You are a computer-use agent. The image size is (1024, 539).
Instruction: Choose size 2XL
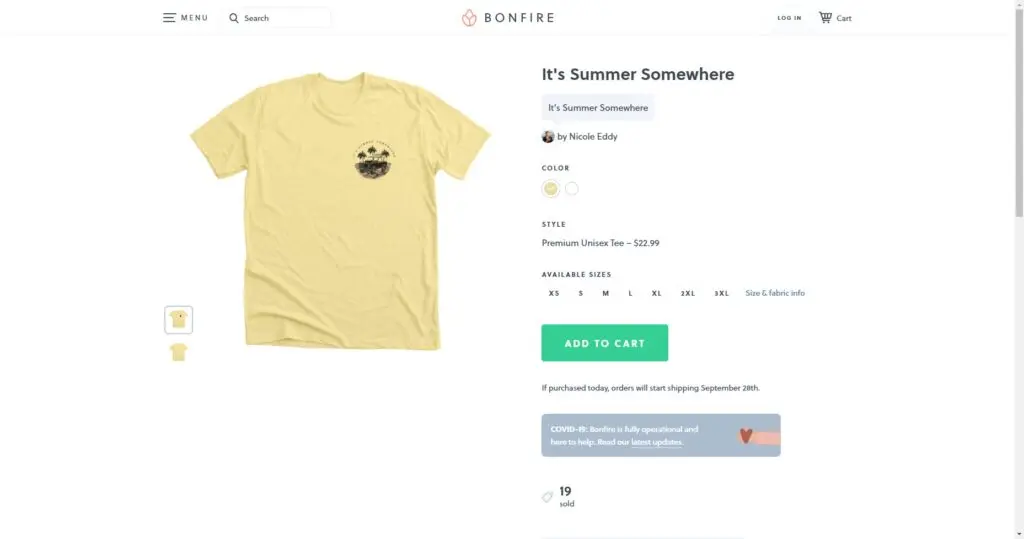688,293
